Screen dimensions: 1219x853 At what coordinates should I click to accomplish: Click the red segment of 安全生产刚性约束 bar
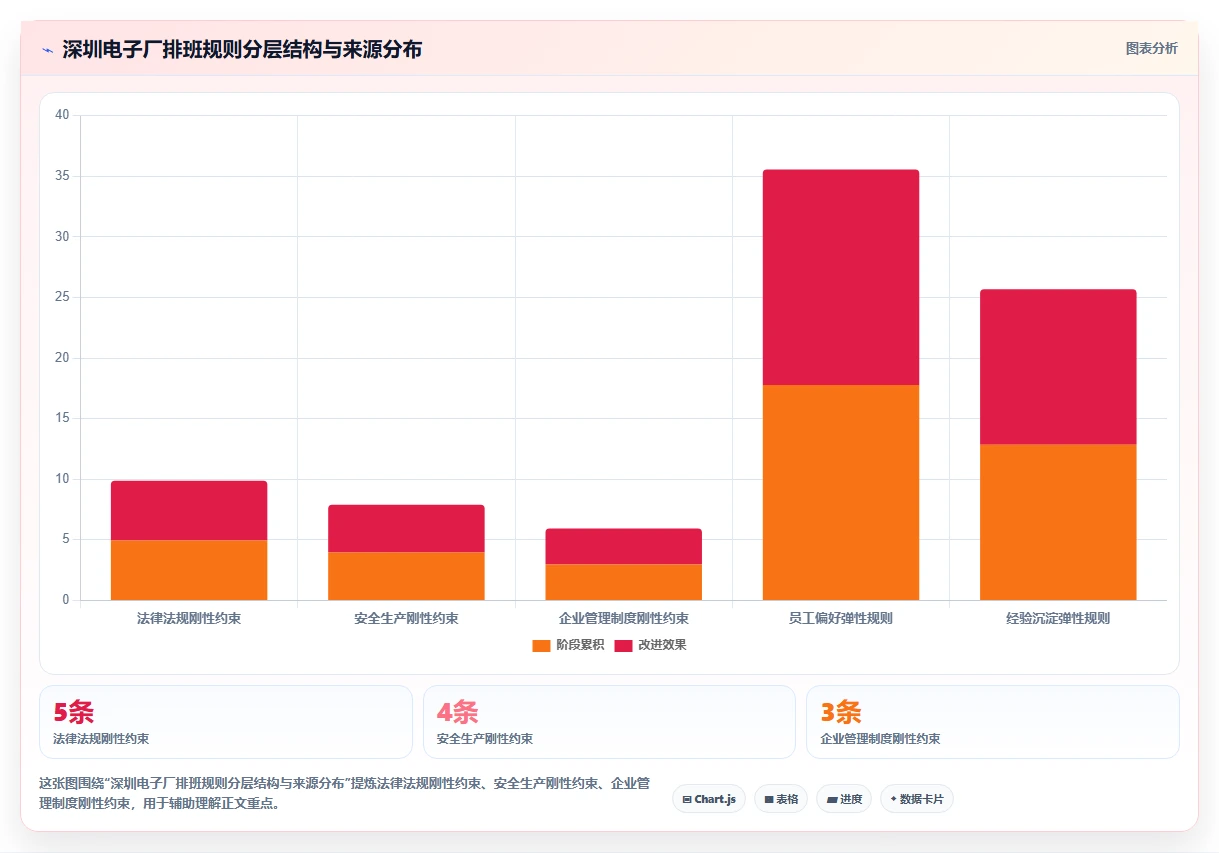coord(406,528)
